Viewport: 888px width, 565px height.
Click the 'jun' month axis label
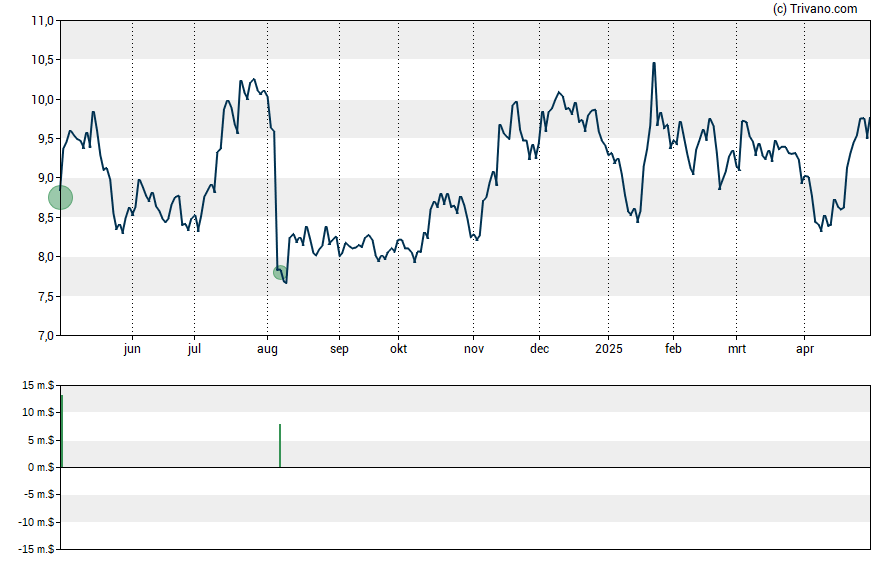[x=132, y=349]
